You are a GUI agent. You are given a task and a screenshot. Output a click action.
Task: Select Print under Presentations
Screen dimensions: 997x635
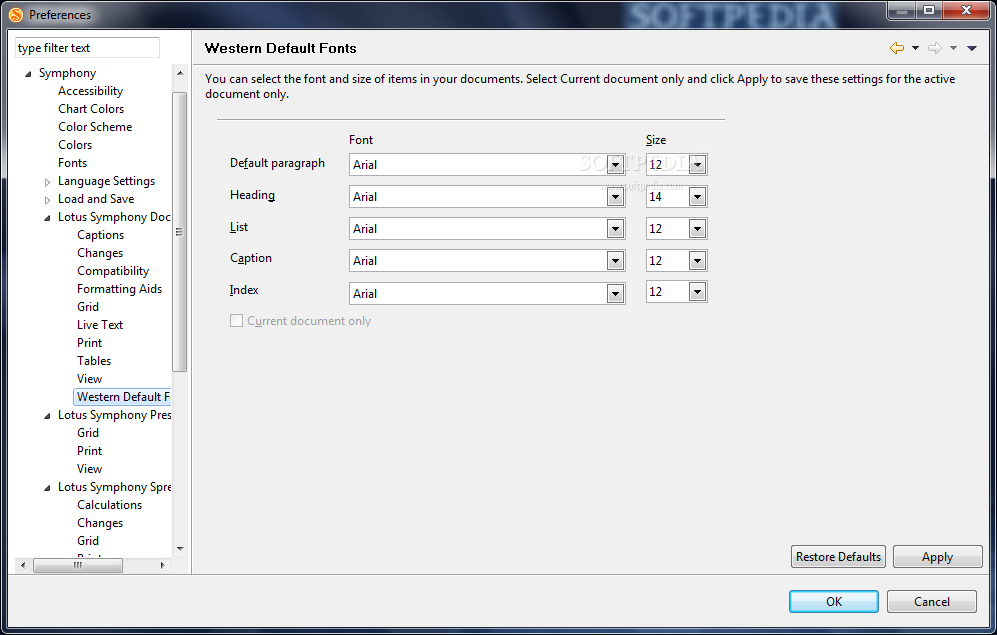(89, 451)
